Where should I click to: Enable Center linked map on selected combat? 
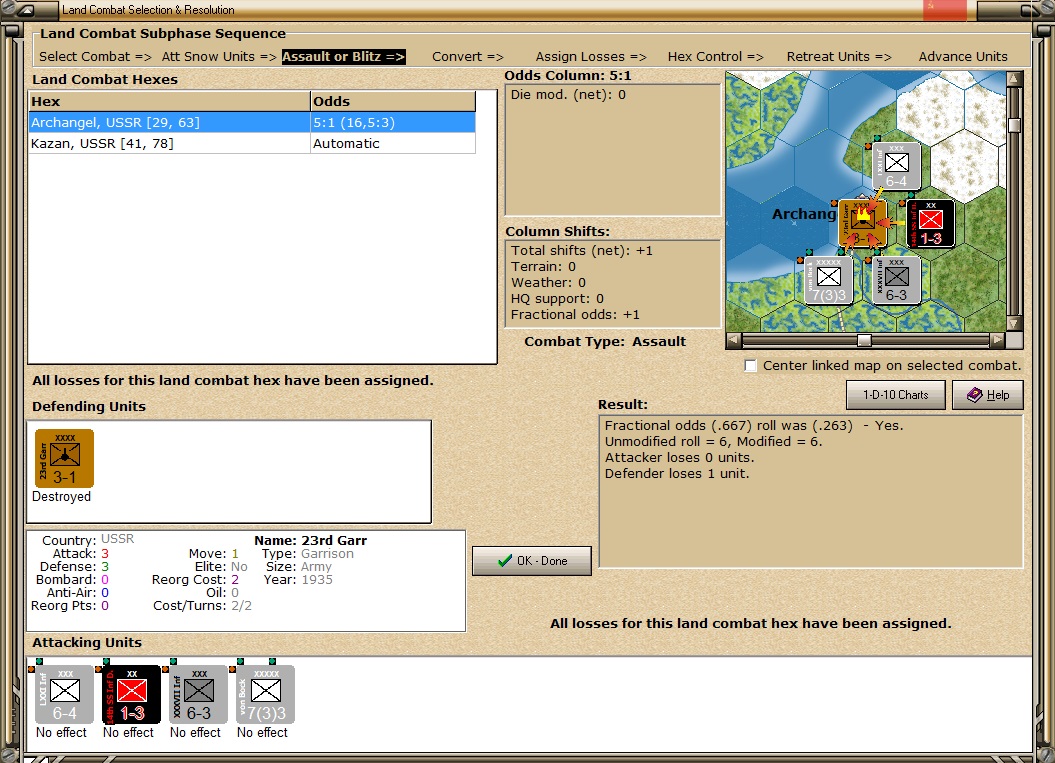coord(751,365)
